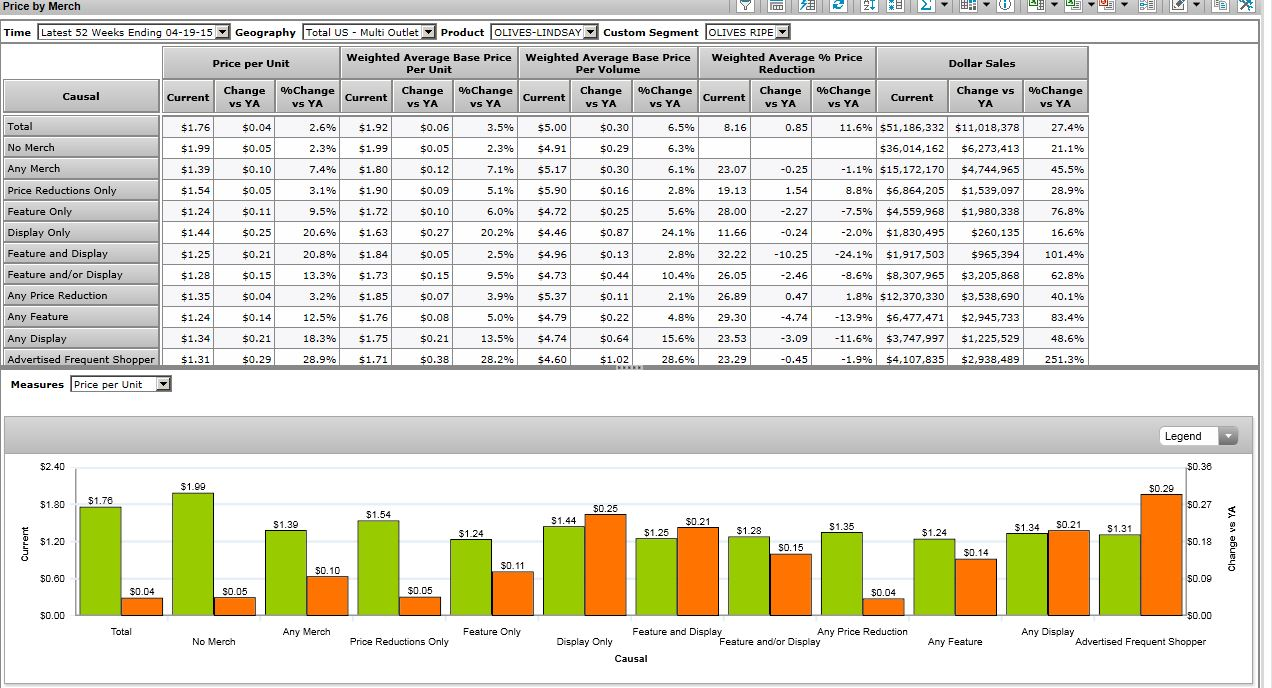Click the Dollar Sales column group header

click(x=981, y=63)
